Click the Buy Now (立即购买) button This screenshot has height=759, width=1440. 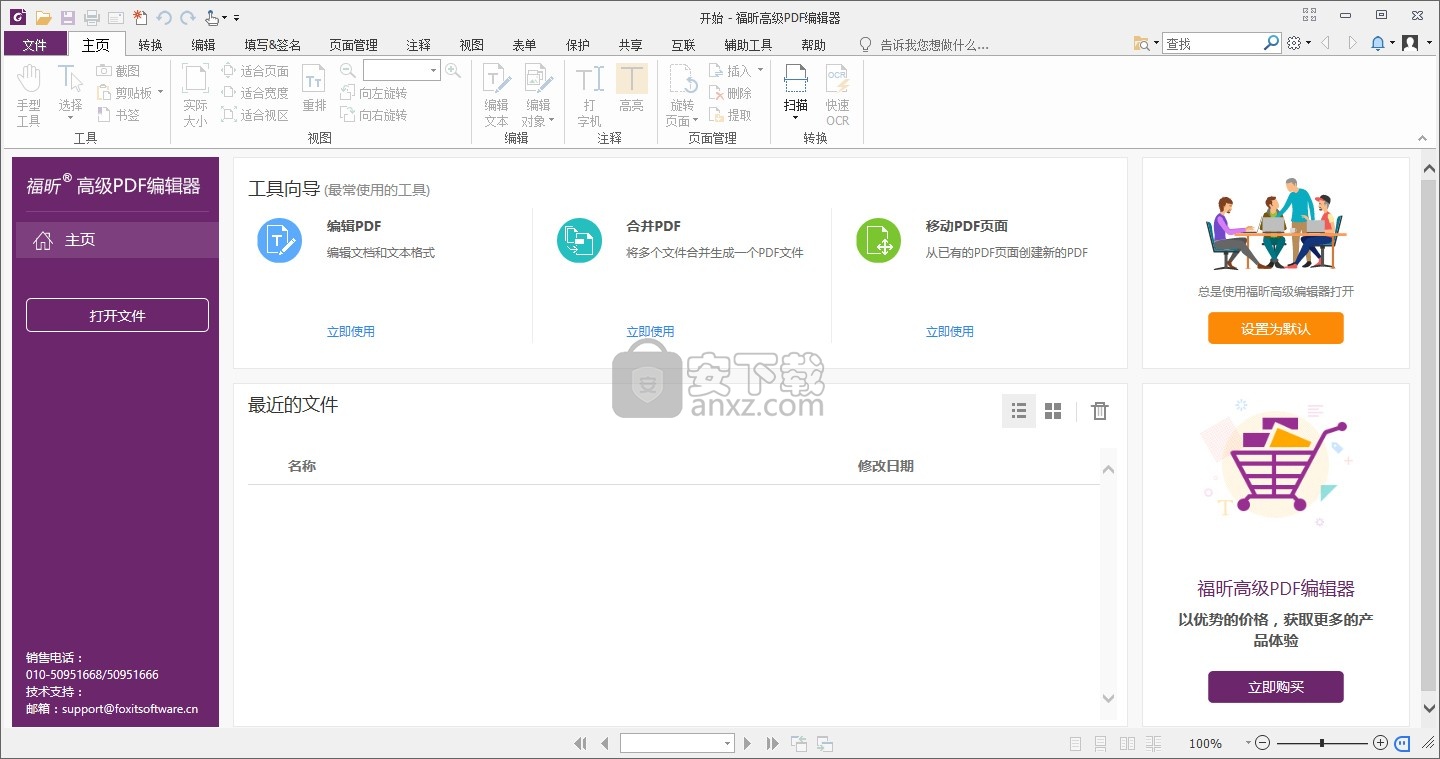pos(1275,687)
